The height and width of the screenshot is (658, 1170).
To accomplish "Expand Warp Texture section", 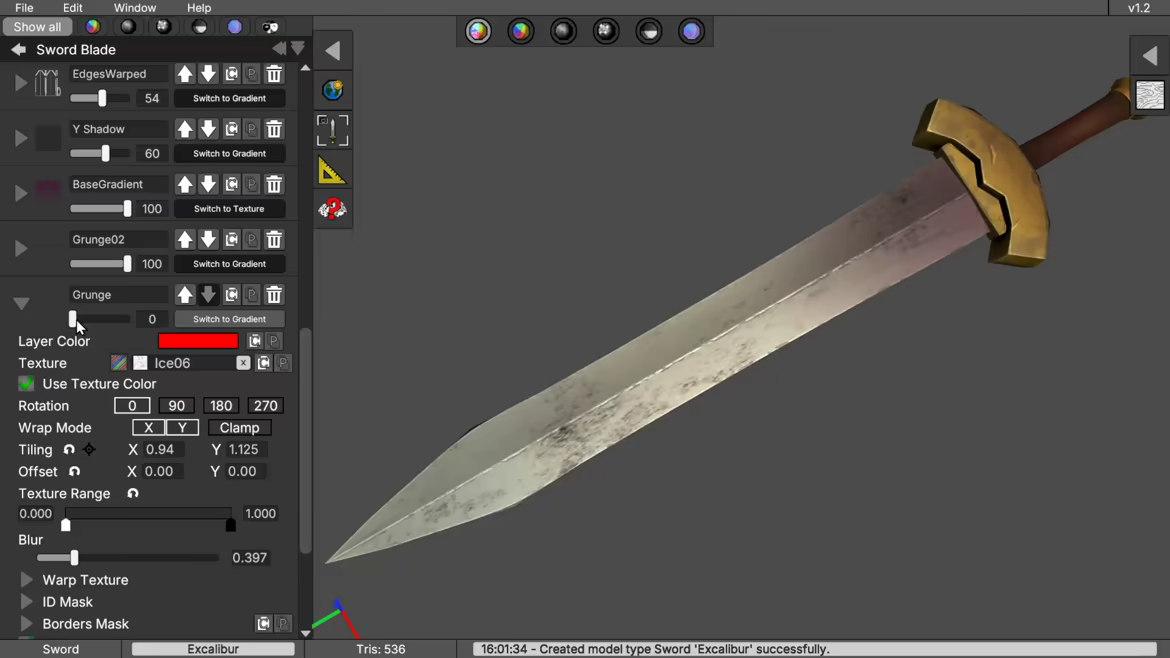I will [x=26, y=580].
